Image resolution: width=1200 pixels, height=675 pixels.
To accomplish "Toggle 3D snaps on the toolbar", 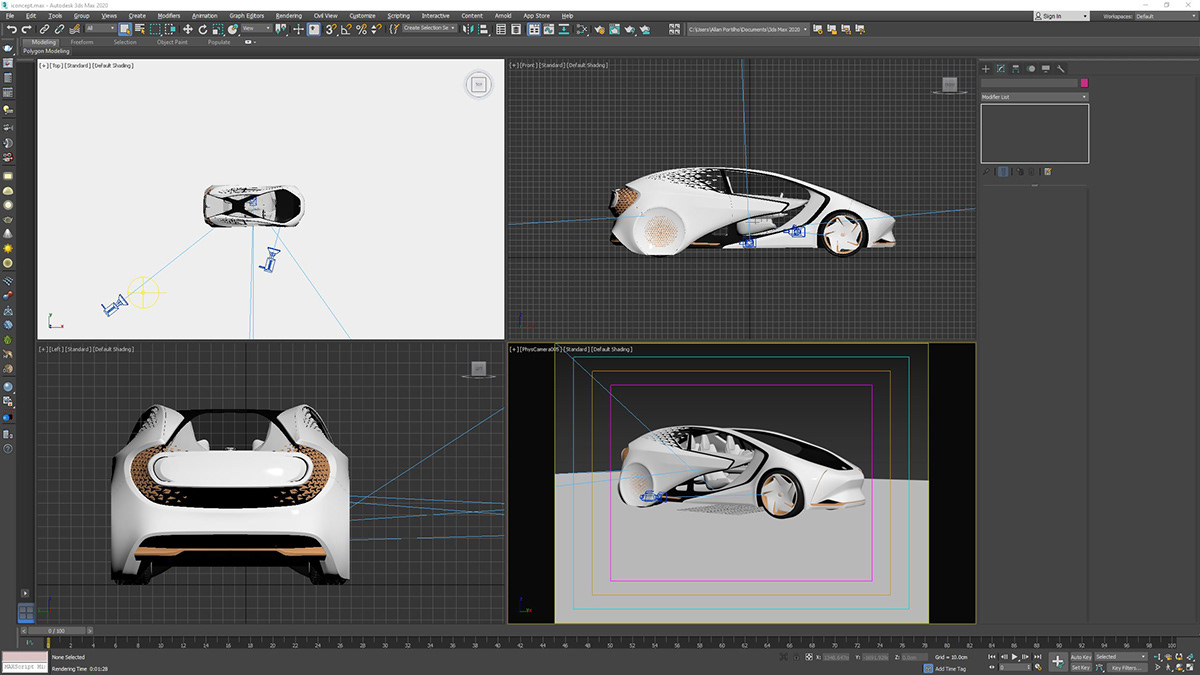I will [330, 30].
